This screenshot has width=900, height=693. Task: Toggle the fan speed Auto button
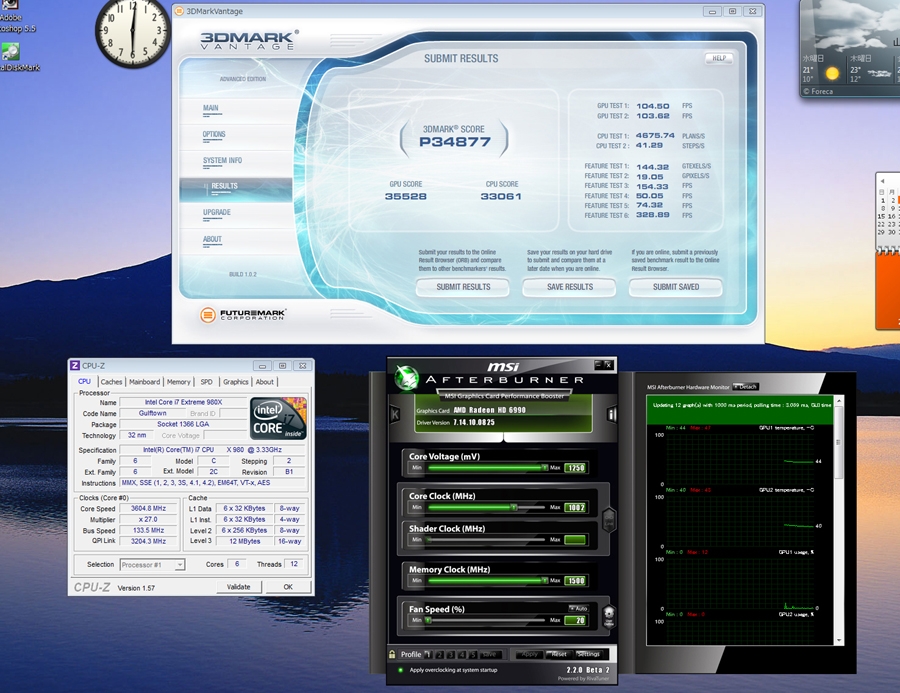578,608
